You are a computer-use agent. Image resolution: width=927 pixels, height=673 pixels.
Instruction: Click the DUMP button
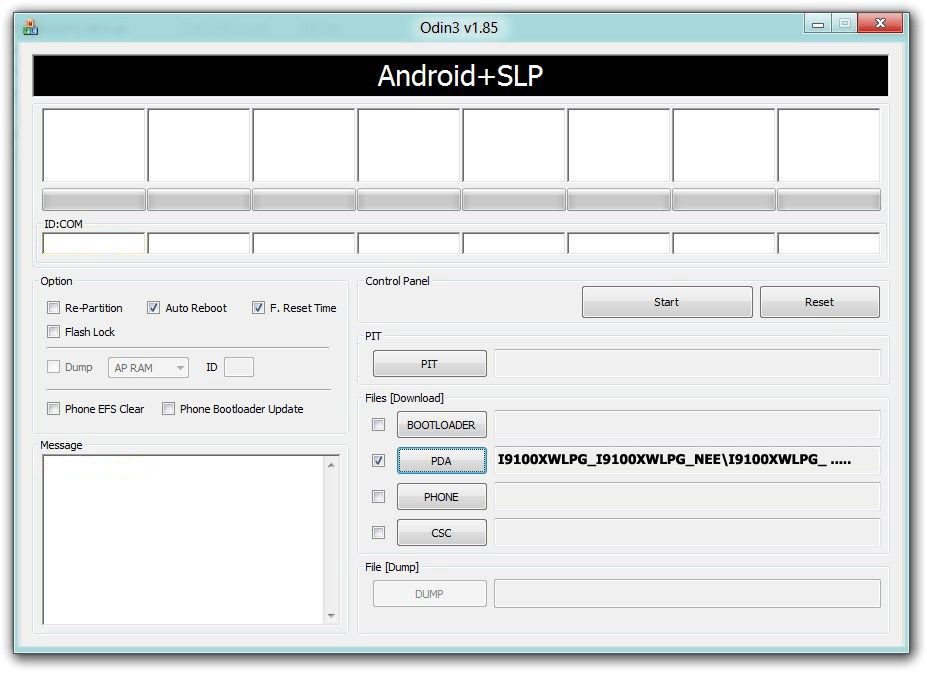[430, 594]
